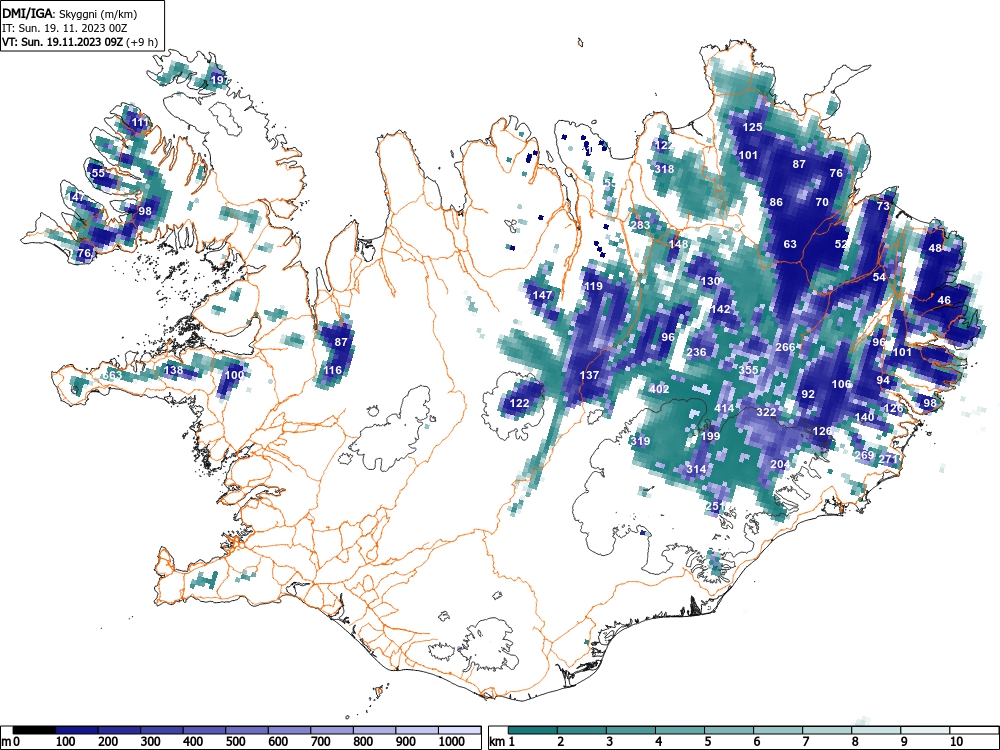Click visibility value 318 in the north
This screenshot has height=750, width=1000.
point(664,169)
